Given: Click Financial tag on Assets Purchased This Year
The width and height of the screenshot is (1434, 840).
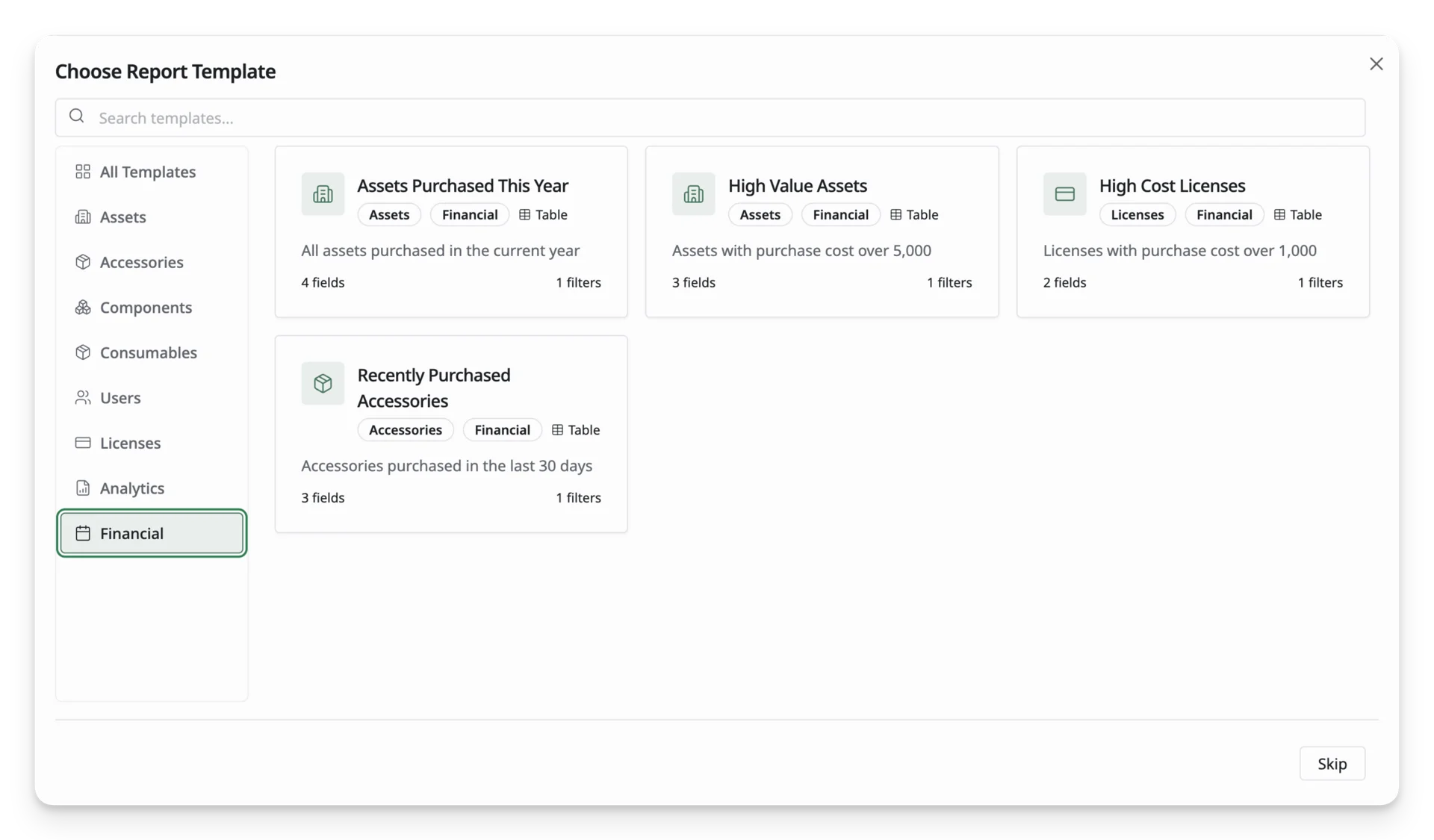Looking at the screenshot, I should click(470, 214).
